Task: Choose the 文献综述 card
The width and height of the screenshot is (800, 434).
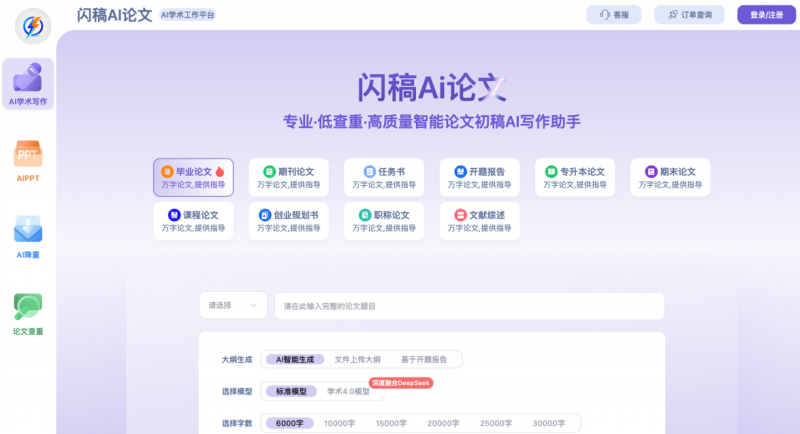Action: (480, 221)
